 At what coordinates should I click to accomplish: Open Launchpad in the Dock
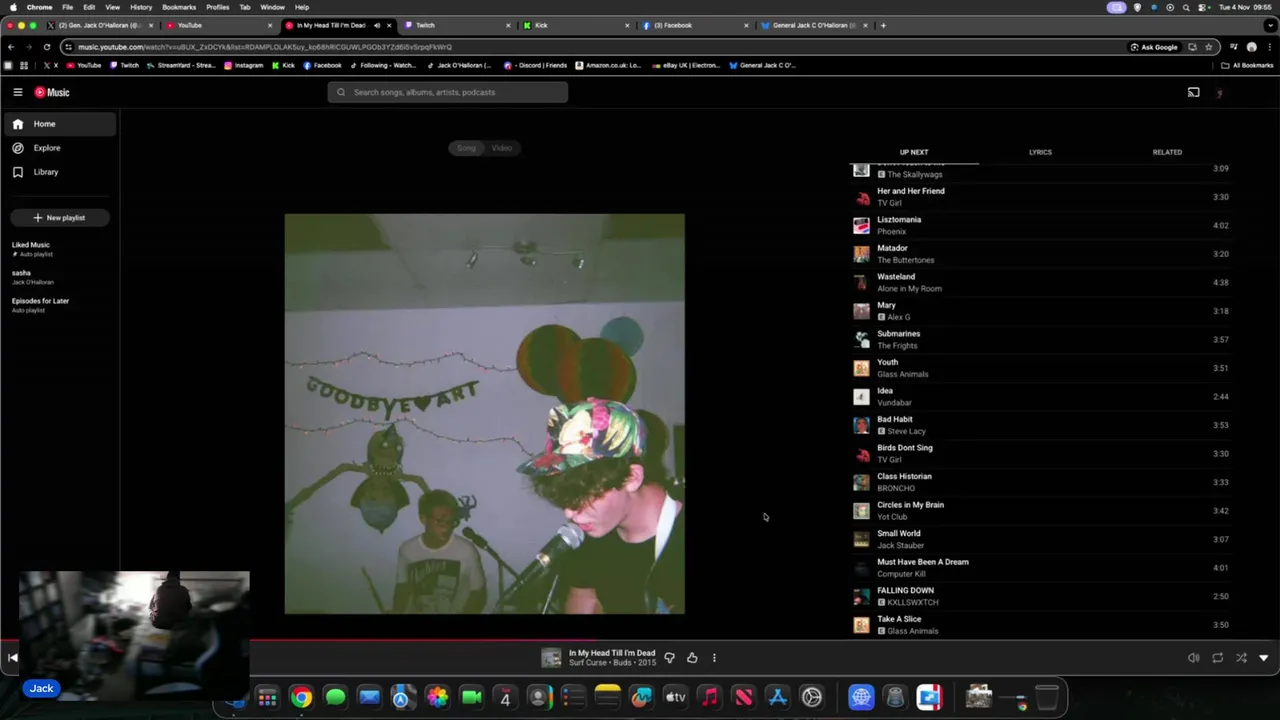[267, 697]
